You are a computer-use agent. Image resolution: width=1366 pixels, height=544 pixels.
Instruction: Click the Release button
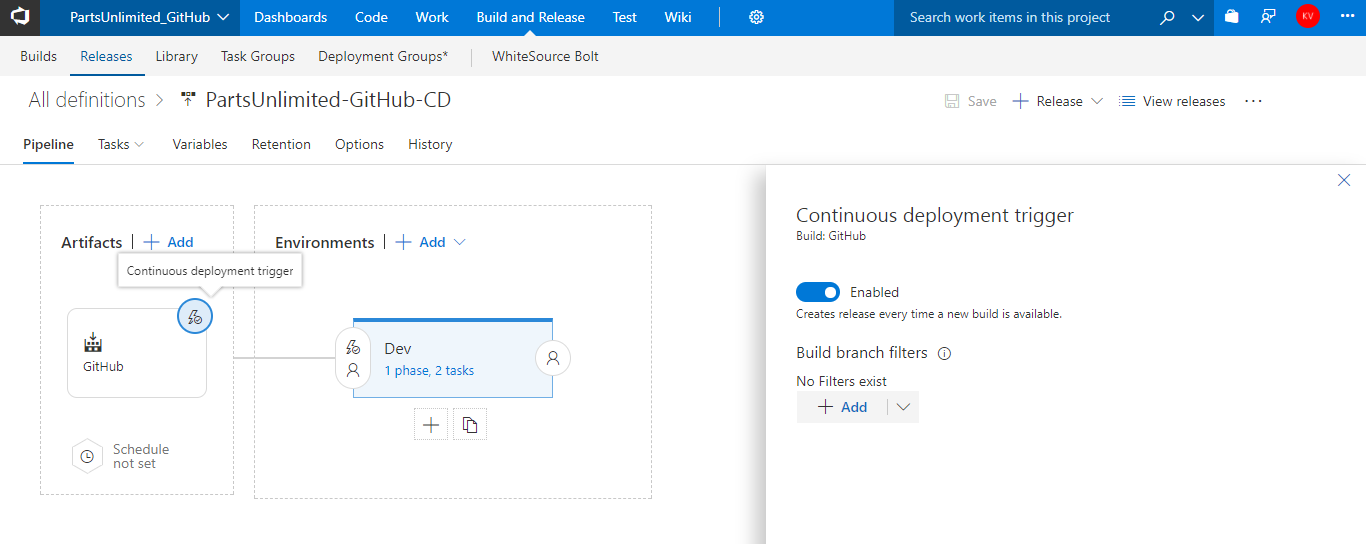pos(1048,101)
